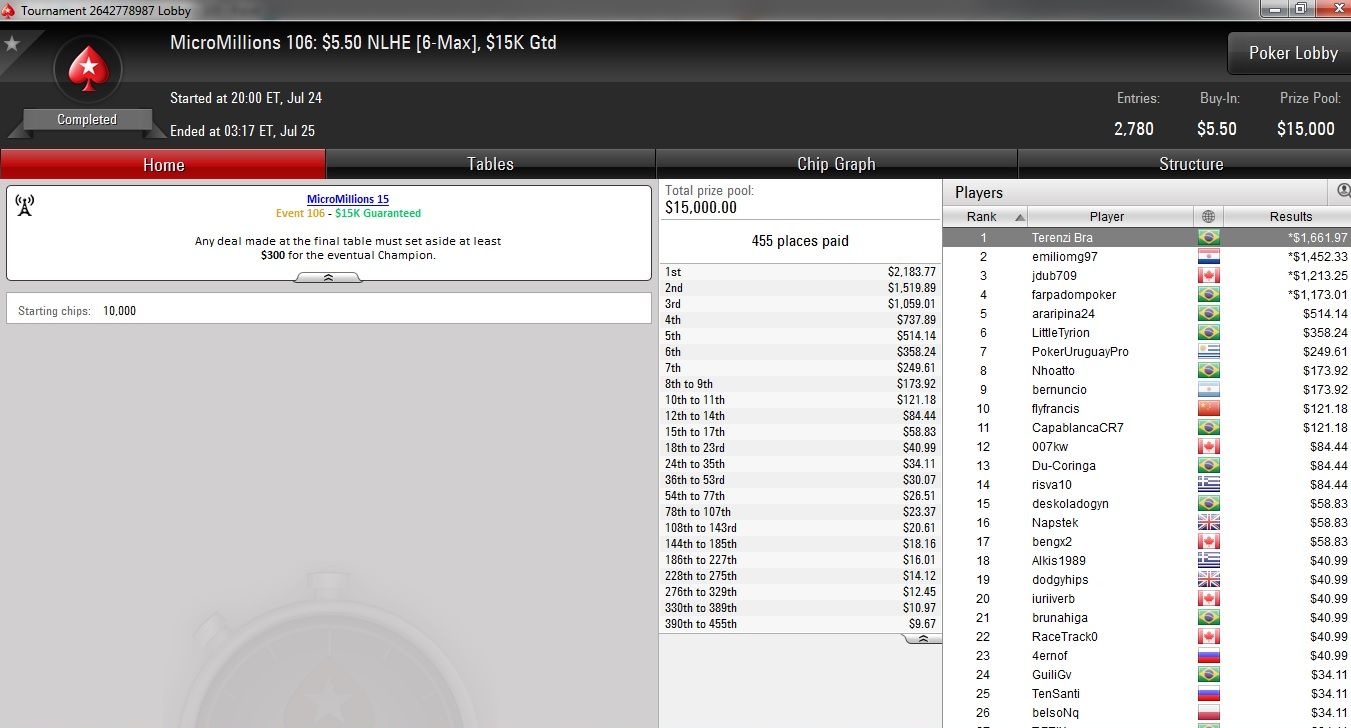Click the PokerStars red spade logo
This screenshot has height=728, width=1351.
(87, 69)
